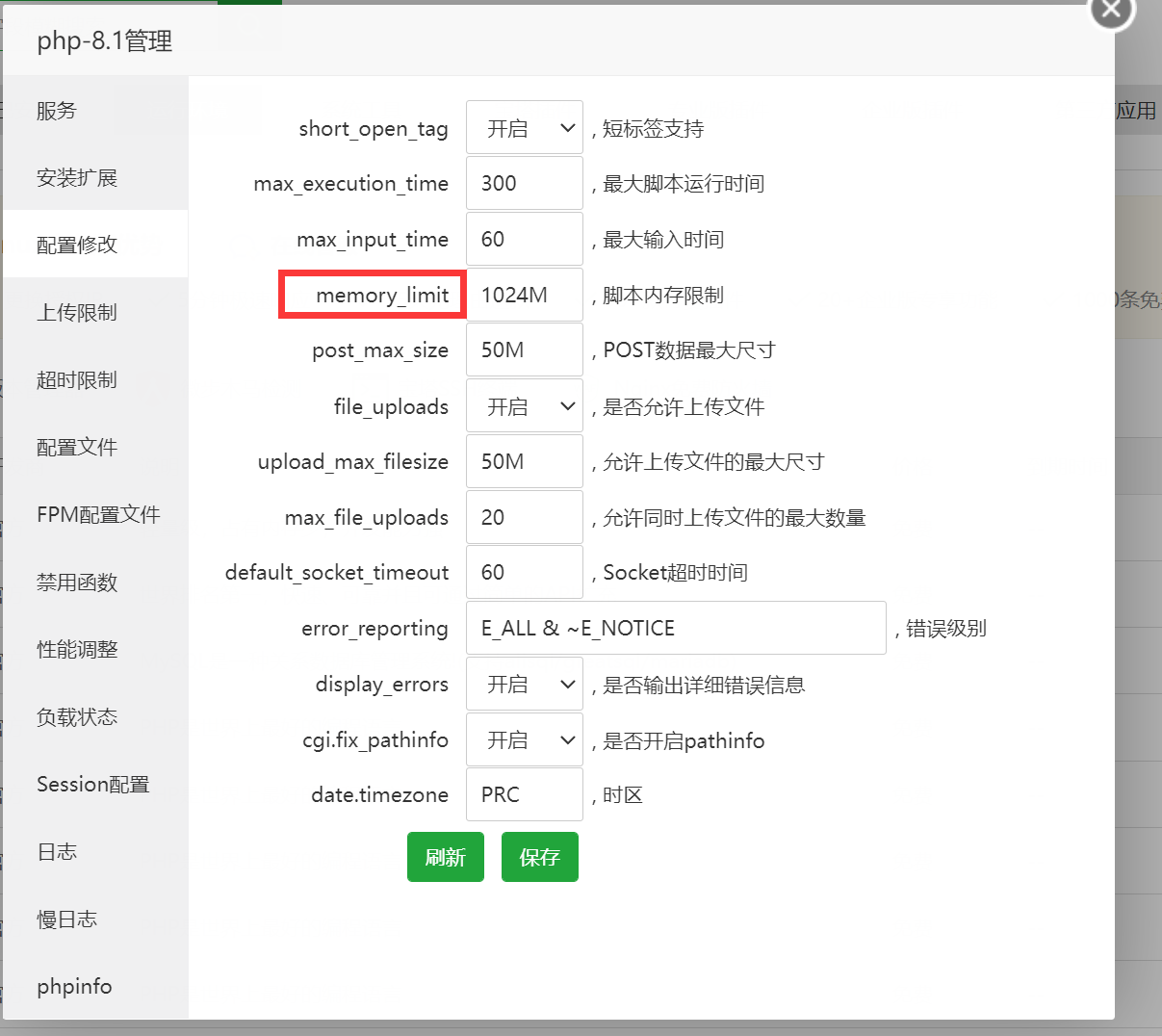Edit the error_reporting value field
Viewport: 1162px width, 1036px height.
[x=674, y=628]
